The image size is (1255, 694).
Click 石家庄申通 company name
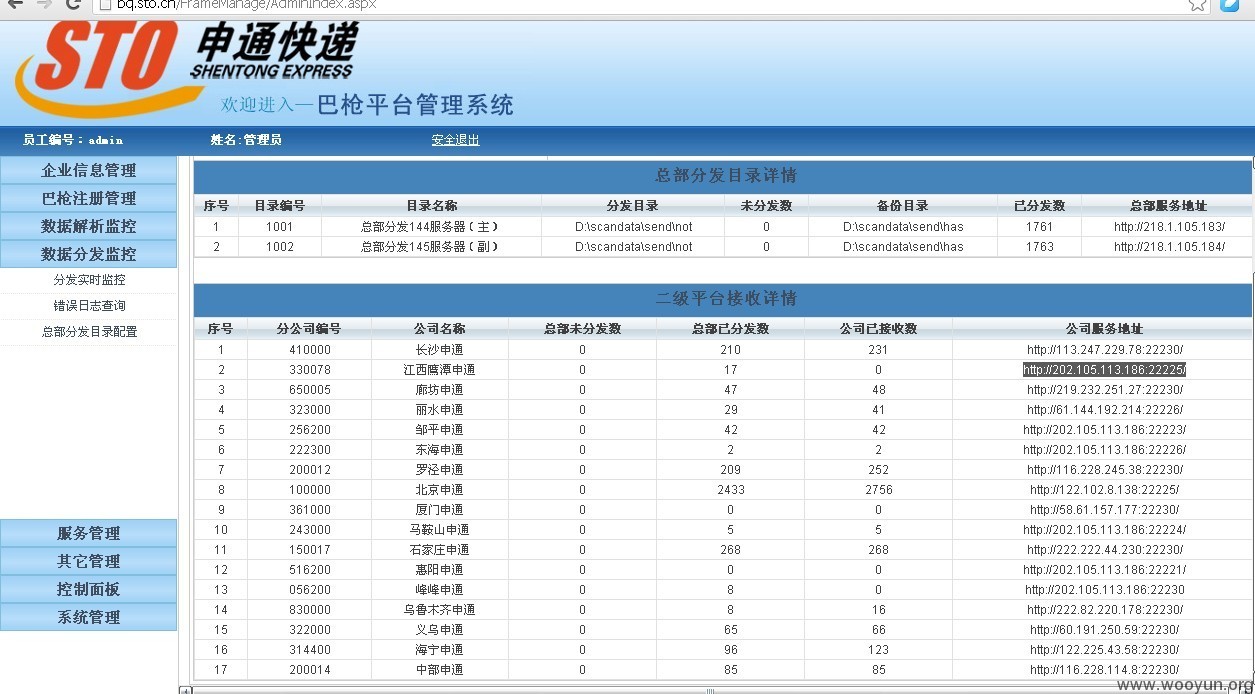pos(439,550)
